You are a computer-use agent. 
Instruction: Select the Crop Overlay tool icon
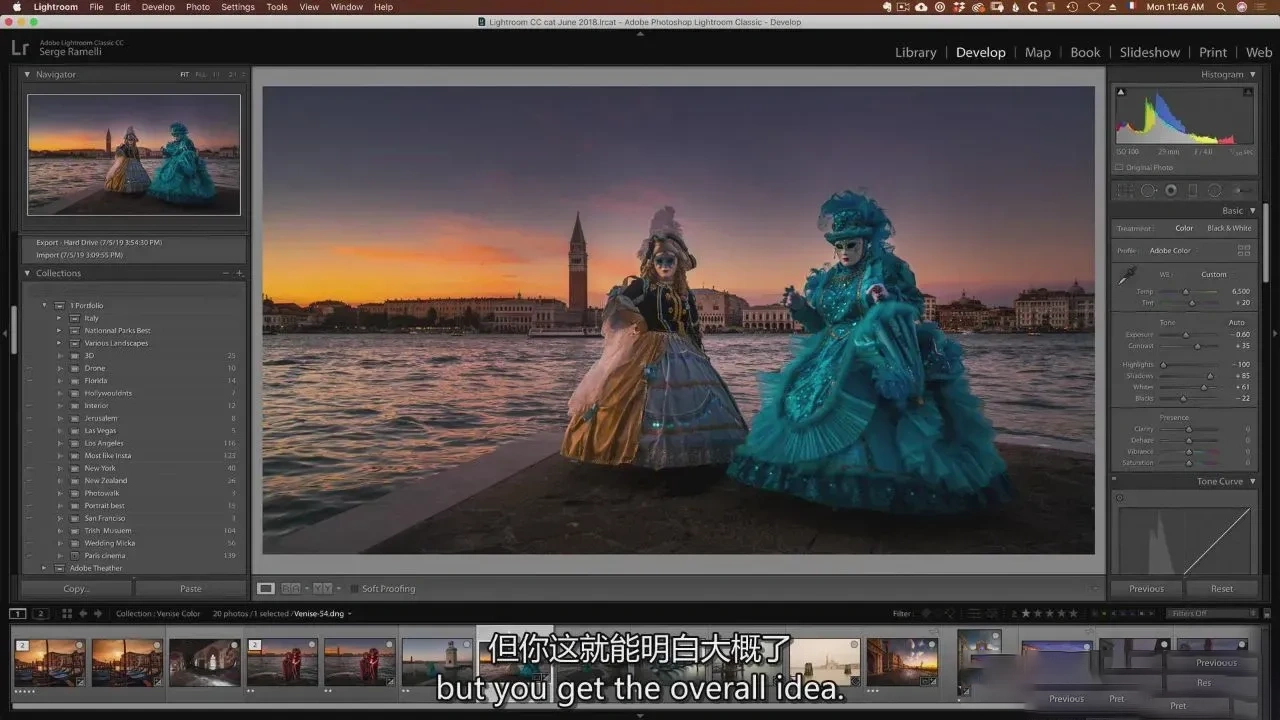coord(1125,190)
